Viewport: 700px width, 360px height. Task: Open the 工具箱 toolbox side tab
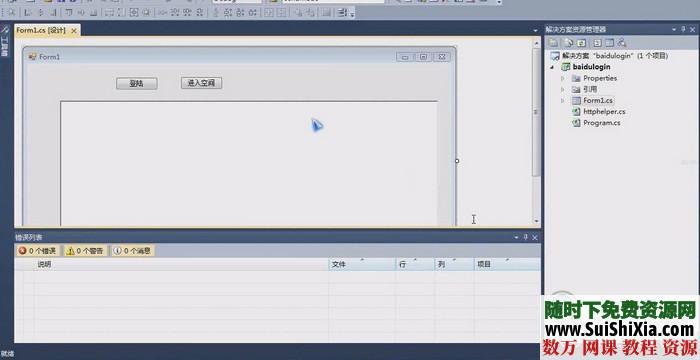(x=4, y=42)
